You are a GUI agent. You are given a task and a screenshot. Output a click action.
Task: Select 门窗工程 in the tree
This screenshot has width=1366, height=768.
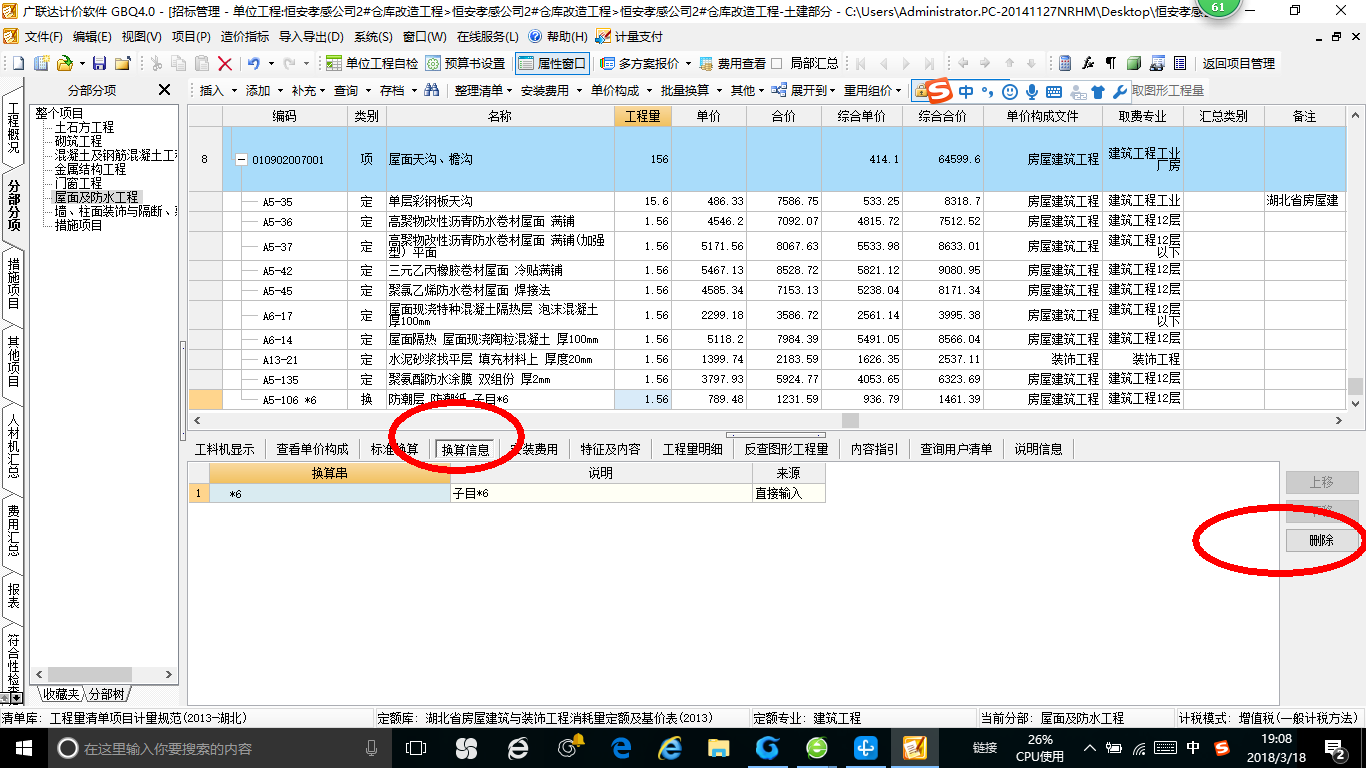tap(78, 184)
